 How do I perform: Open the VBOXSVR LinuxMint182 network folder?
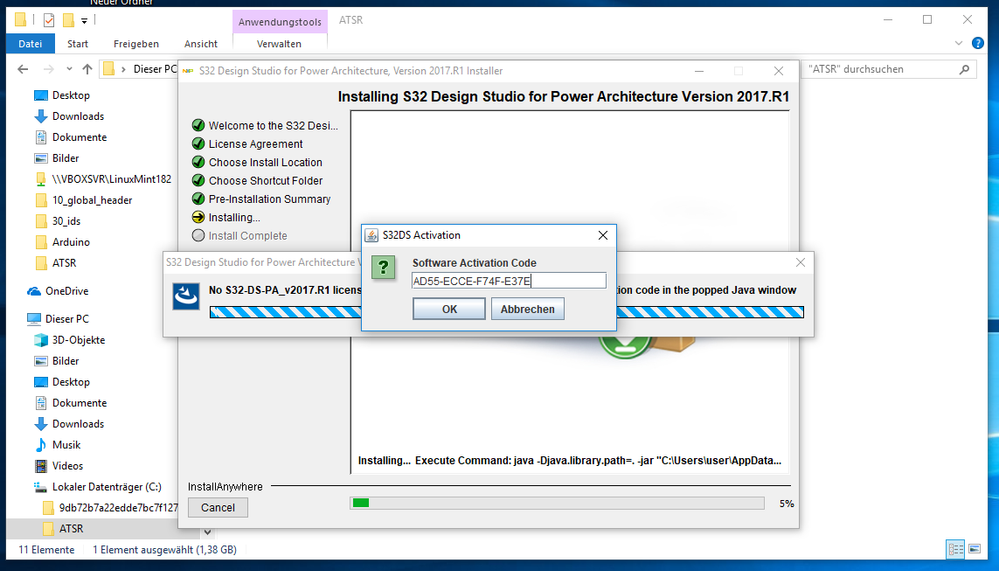tap(111, 179)
